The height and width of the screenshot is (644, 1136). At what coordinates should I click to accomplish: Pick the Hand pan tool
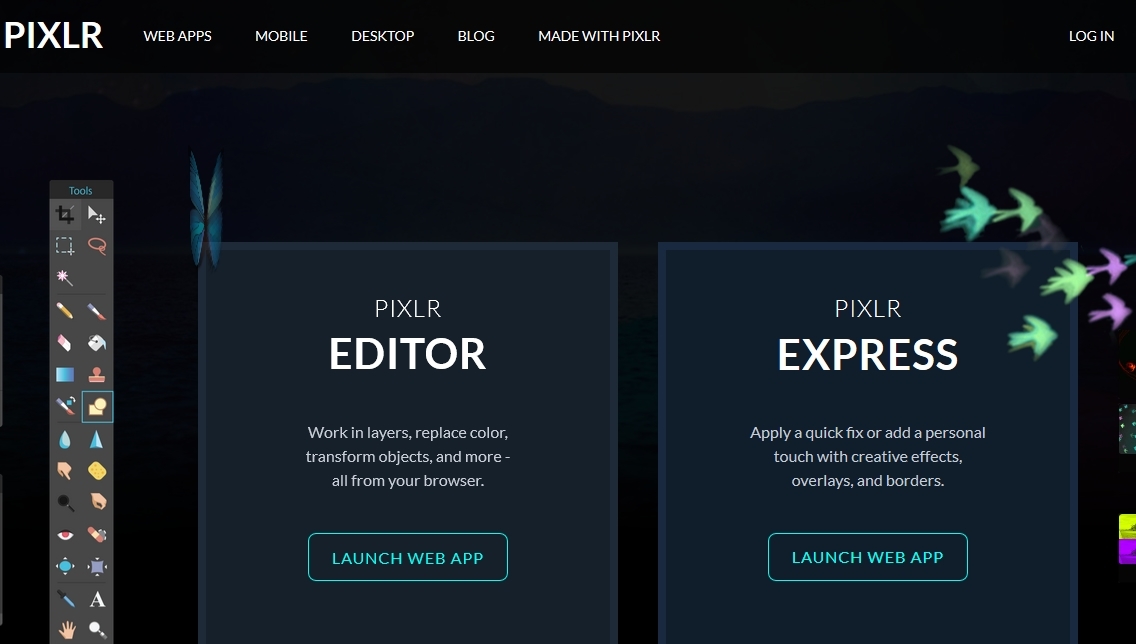pos(66,630)
